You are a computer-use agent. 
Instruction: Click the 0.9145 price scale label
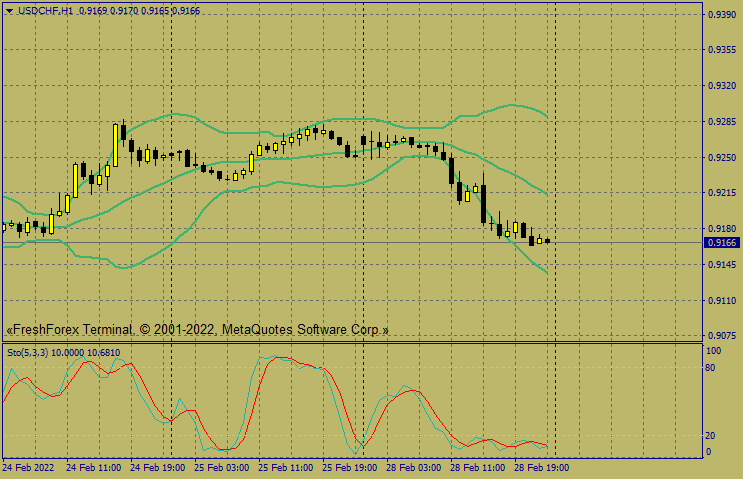[722, 264]
